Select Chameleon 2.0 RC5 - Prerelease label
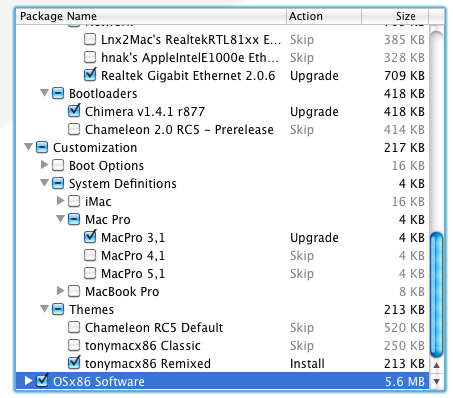Image resolution: width=453 pixels, height=398 pixels. point(179,130)
